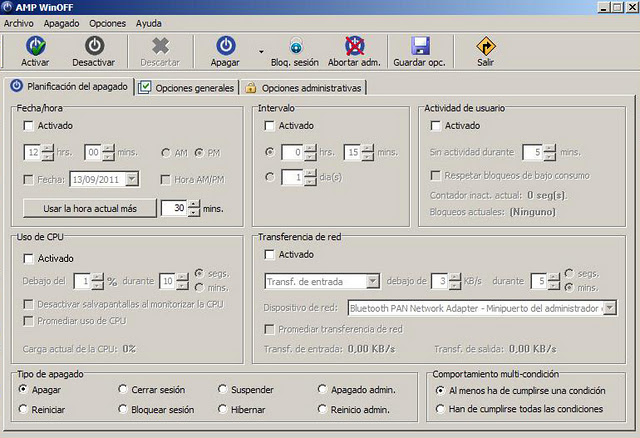Screen dimensions: 640x438
Task: Click the Abortar adm. icon
Action: click(354, 45)
